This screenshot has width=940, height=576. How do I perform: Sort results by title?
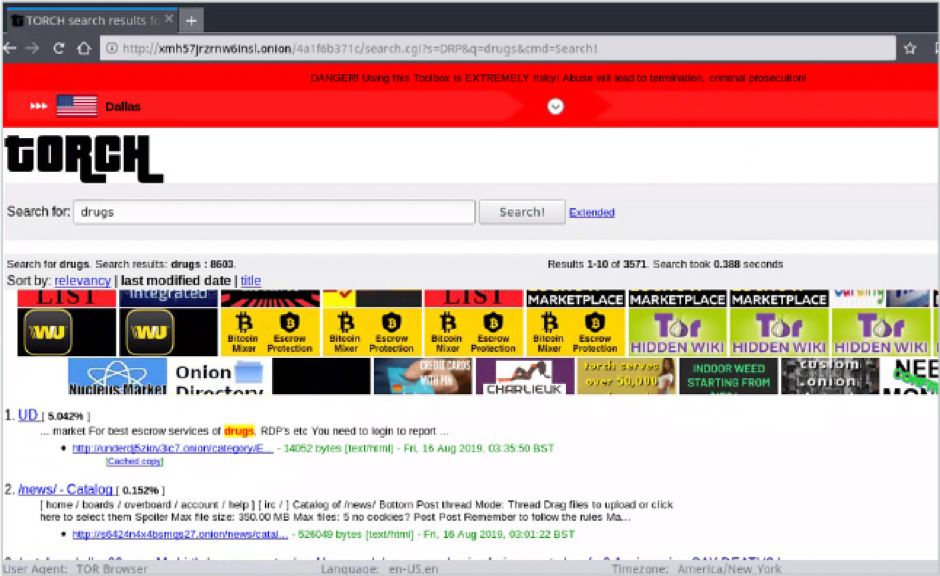point(251,281)
